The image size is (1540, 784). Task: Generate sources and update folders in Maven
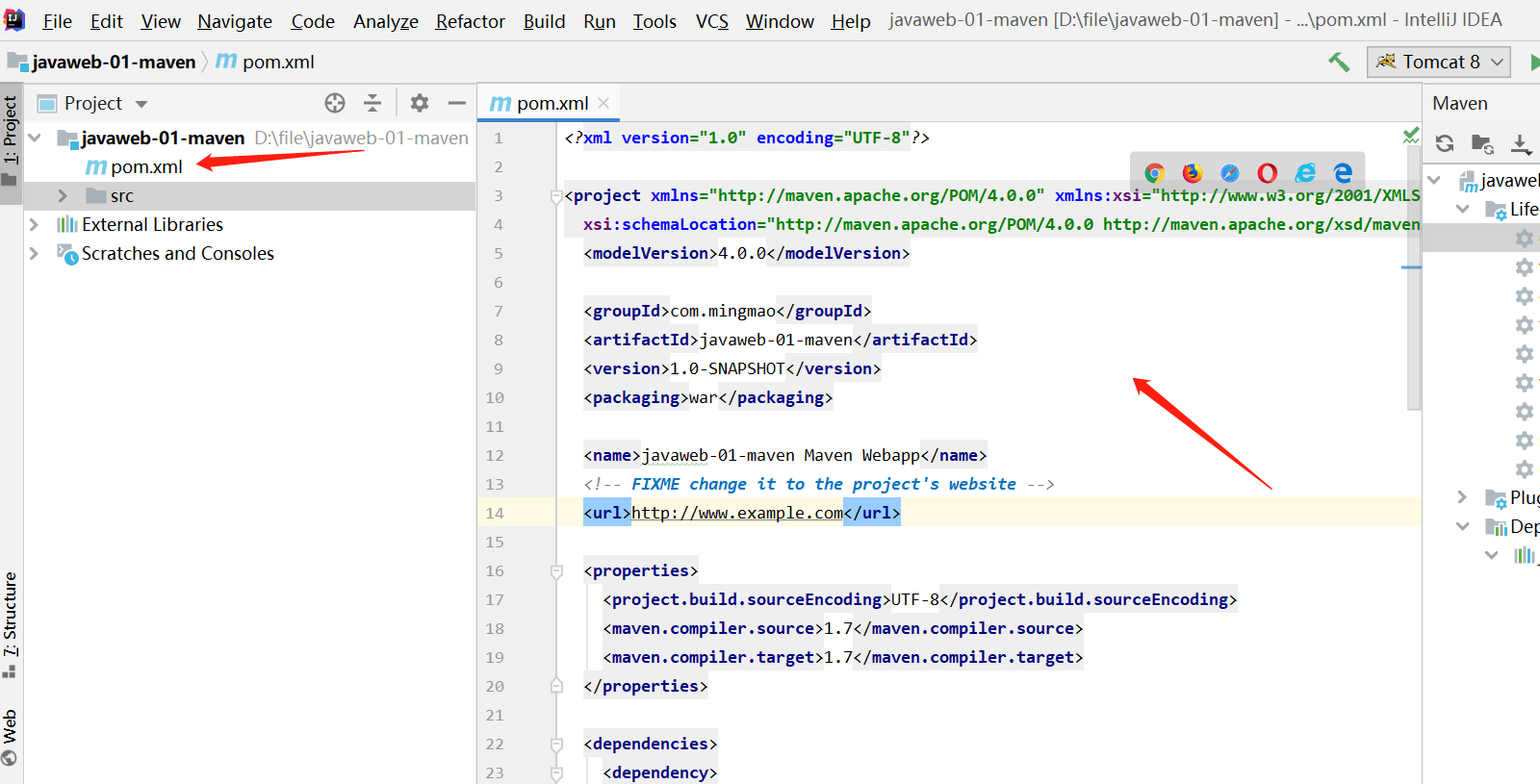1482,143
